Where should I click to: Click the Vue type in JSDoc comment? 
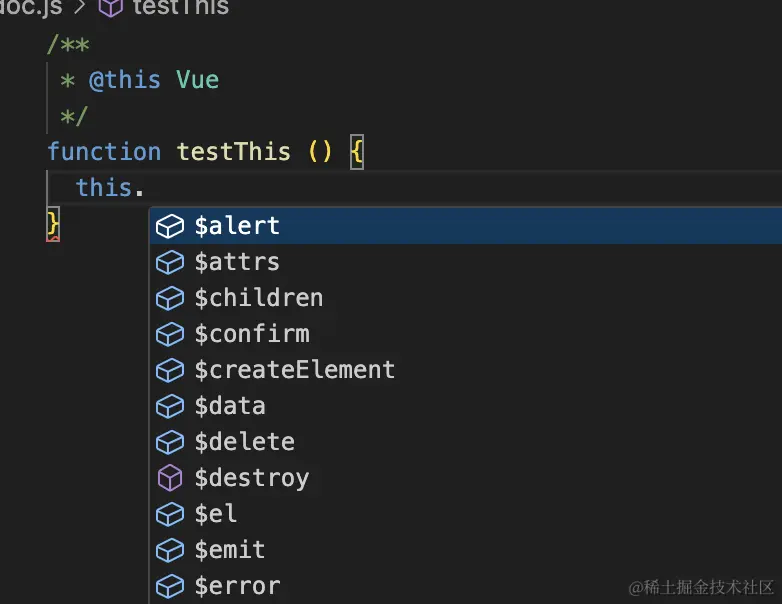197,80
